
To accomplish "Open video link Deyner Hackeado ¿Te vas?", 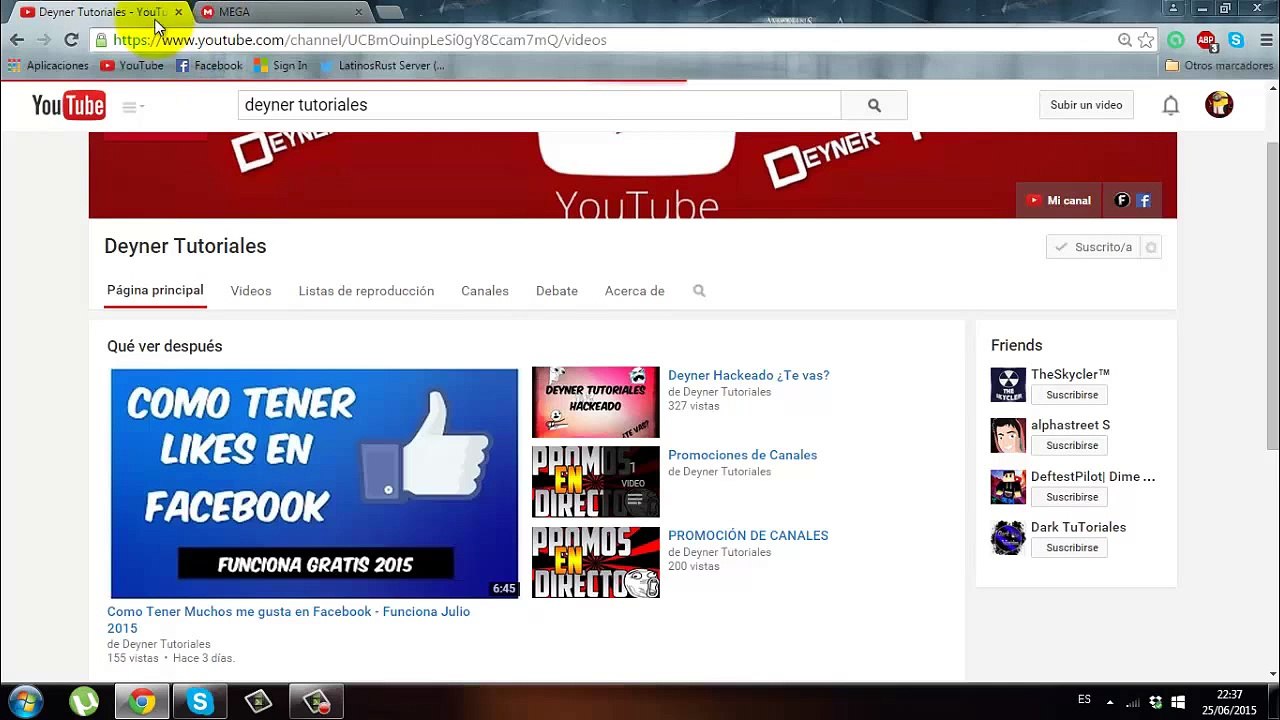I will 749,375.
